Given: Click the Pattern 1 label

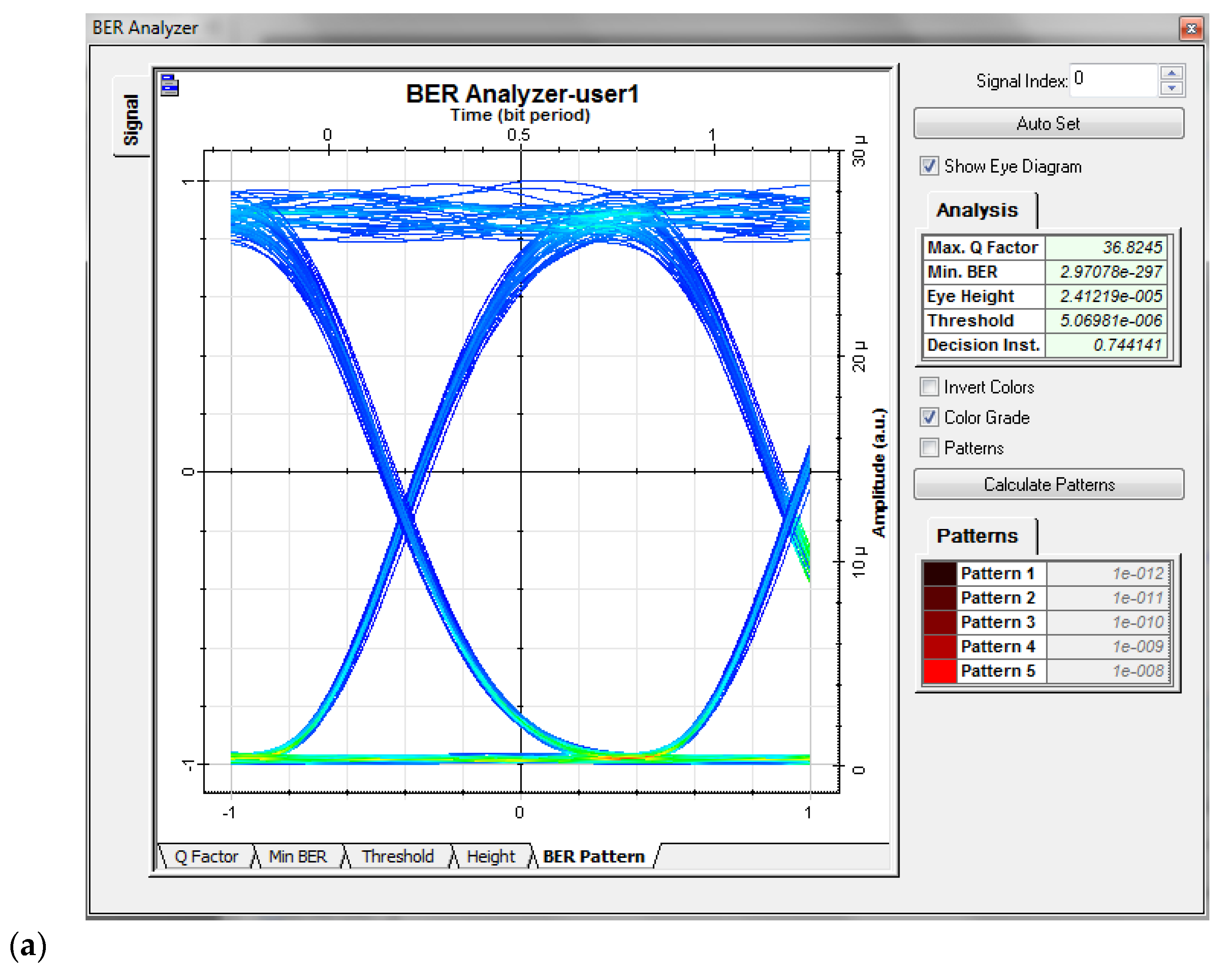Looking at the screenshot, I should click(x=1001, y=574).
